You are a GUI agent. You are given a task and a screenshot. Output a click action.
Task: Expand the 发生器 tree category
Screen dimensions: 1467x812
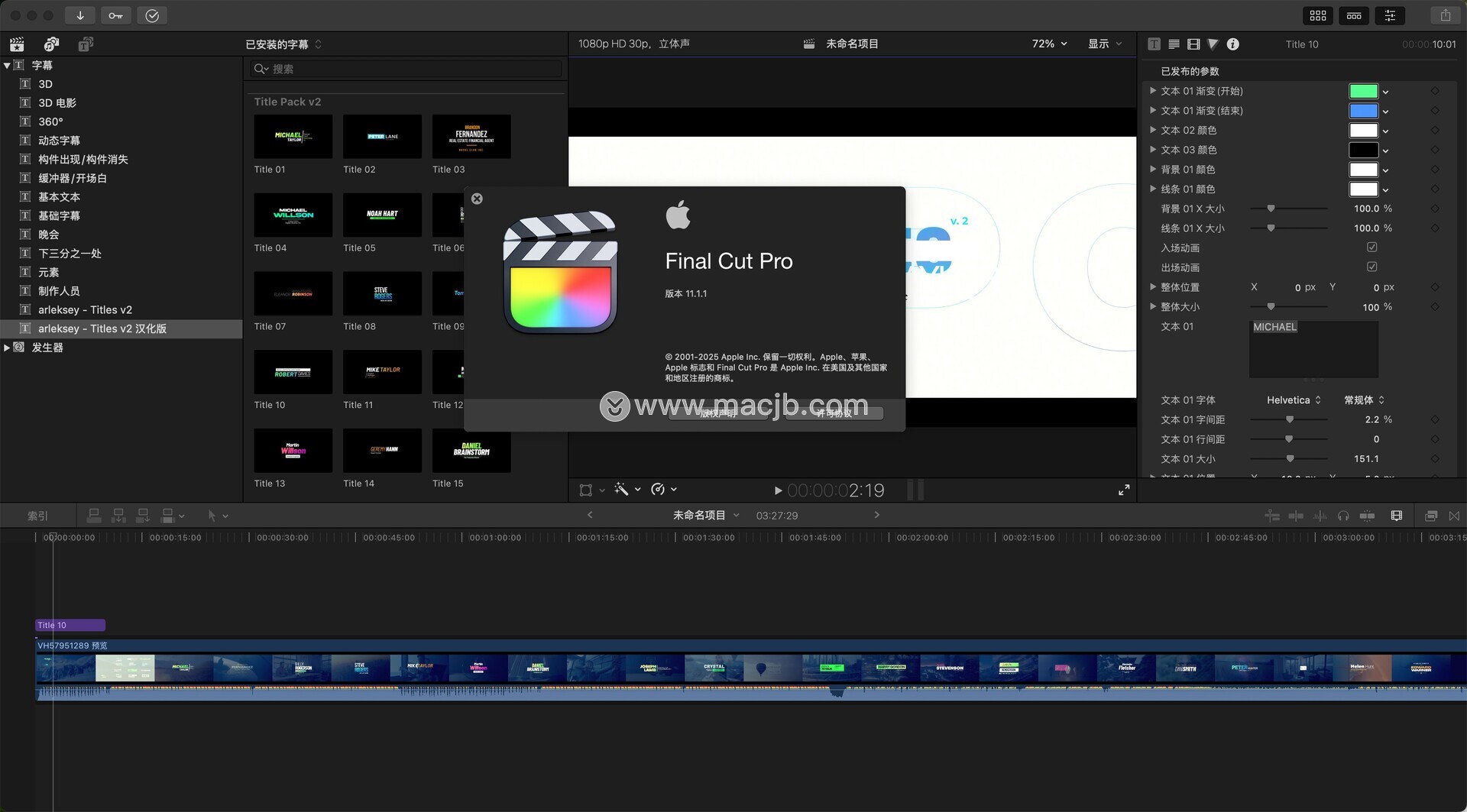click(7, 348)
